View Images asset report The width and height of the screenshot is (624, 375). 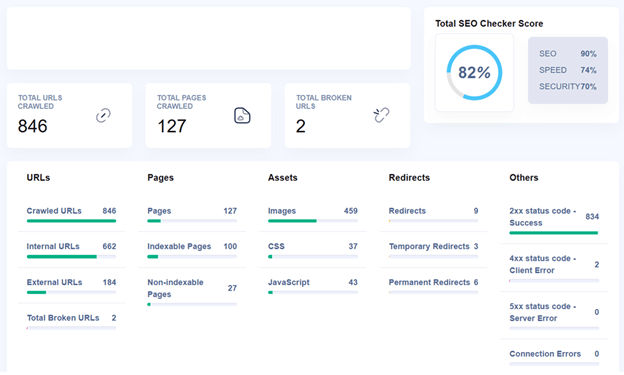tap(282, 211)
